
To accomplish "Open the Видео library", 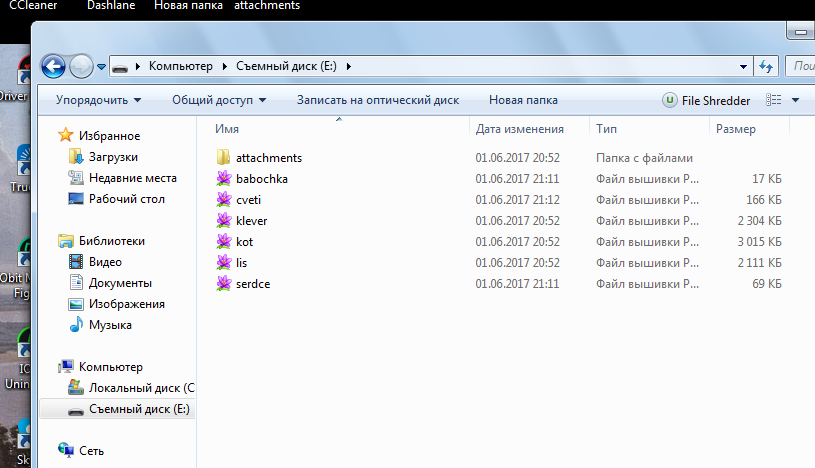I will coord(105,262).
